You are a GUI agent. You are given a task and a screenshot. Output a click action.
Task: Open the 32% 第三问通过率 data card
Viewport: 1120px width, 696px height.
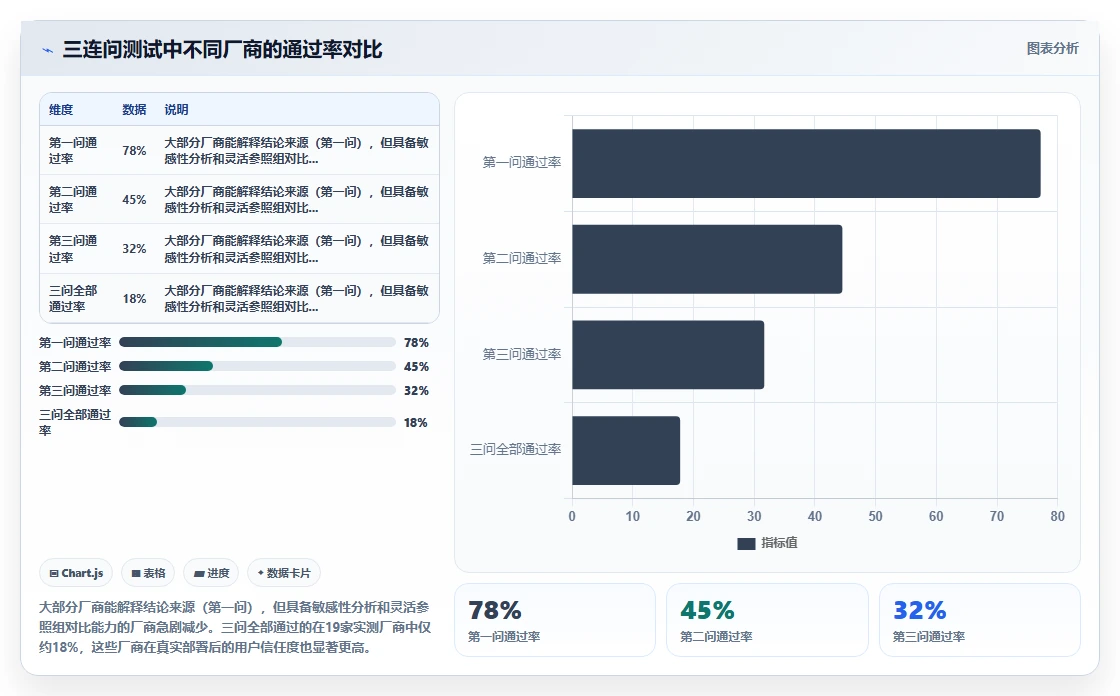(x=979, y=620)
